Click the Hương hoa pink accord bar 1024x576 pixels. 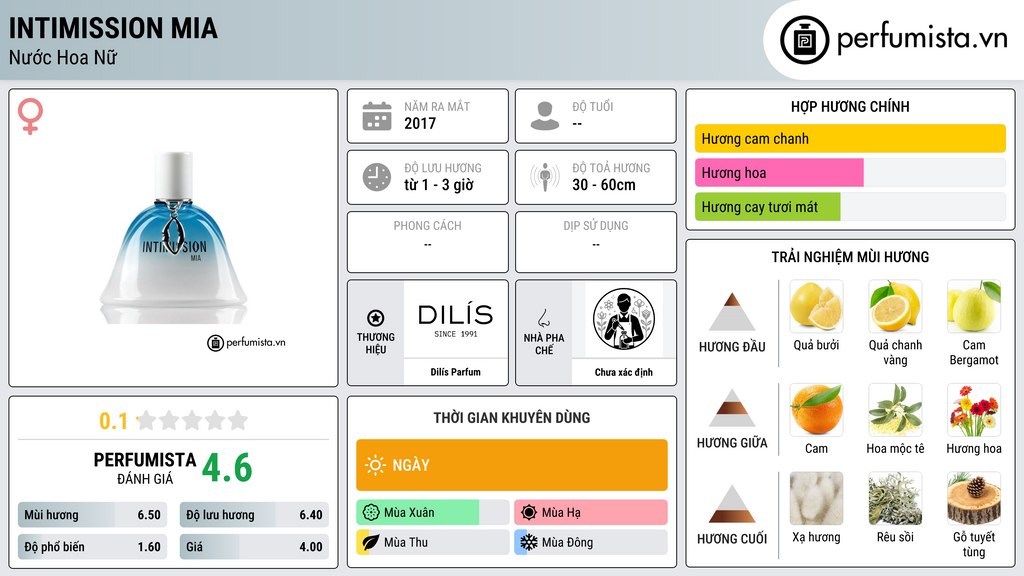779,172
